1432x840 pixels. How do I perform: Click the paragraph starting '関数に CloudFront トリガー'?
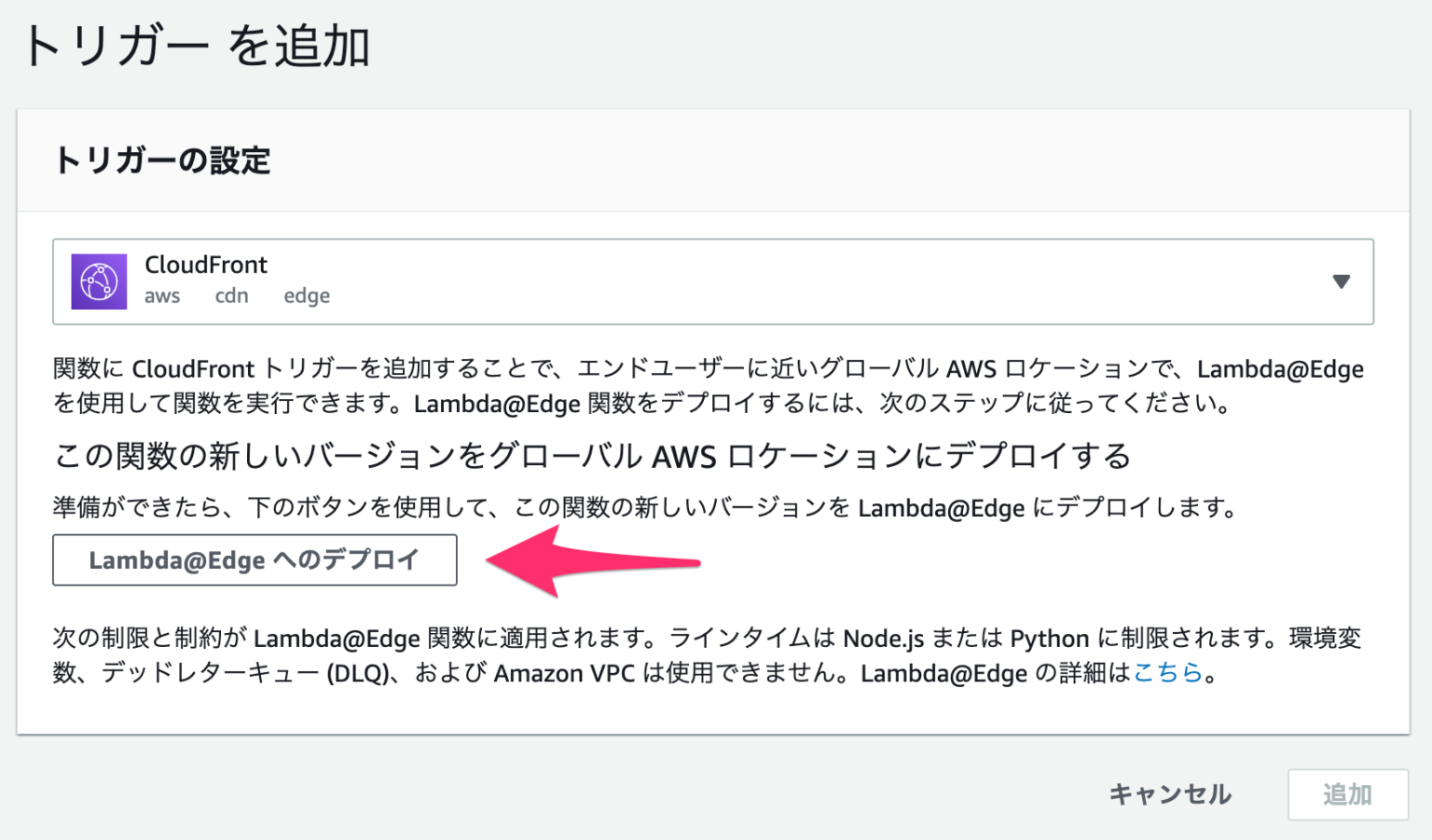[x=709, y=386]
